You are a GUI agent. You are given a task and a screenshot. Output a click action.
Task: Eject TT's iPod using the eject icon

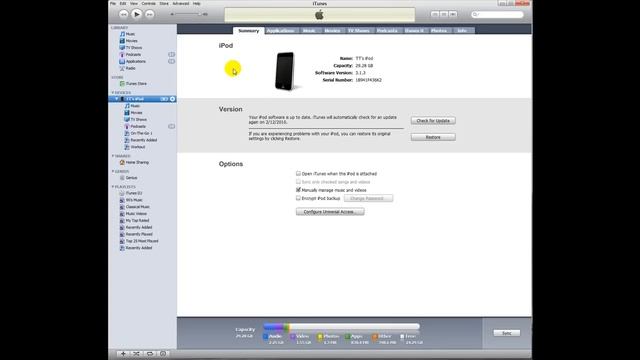click(173, 99)
